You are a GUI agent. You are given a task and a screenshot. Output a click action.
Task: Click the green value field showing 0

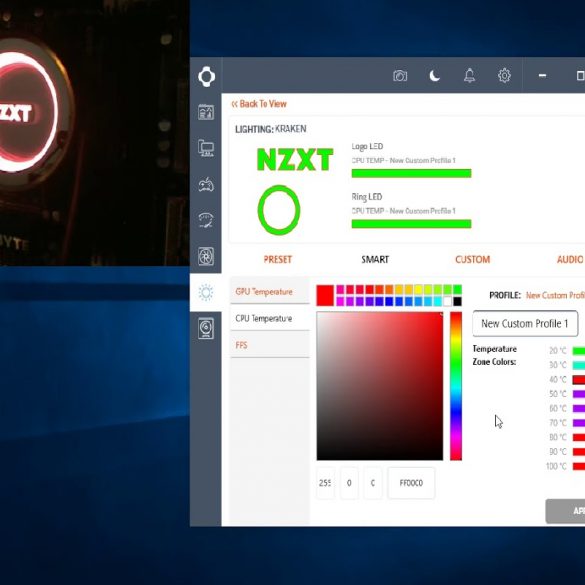pyautogui.click(x=349, y=483)
